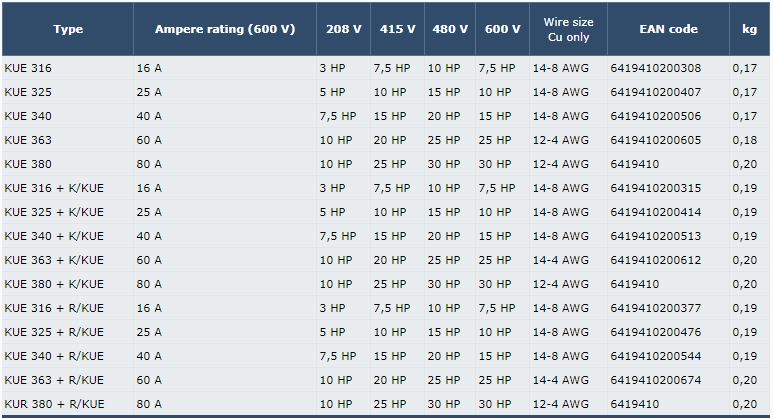The width and height of the screenshot is (773, 418).
Task: Click EAN code 6419410200407
Action: [x=656, y=92]
